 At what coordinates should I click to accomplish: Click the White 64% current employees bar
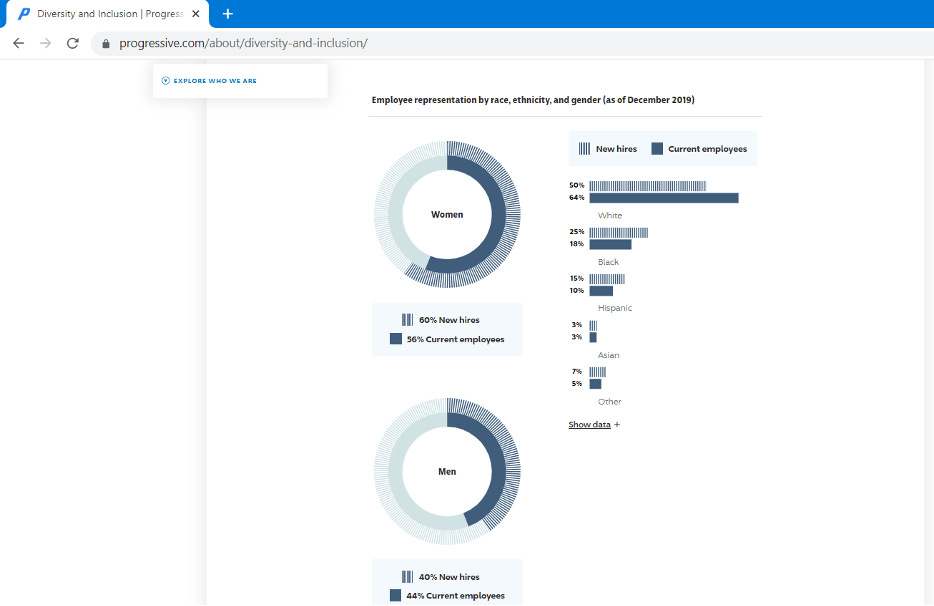tap(664, 198)
